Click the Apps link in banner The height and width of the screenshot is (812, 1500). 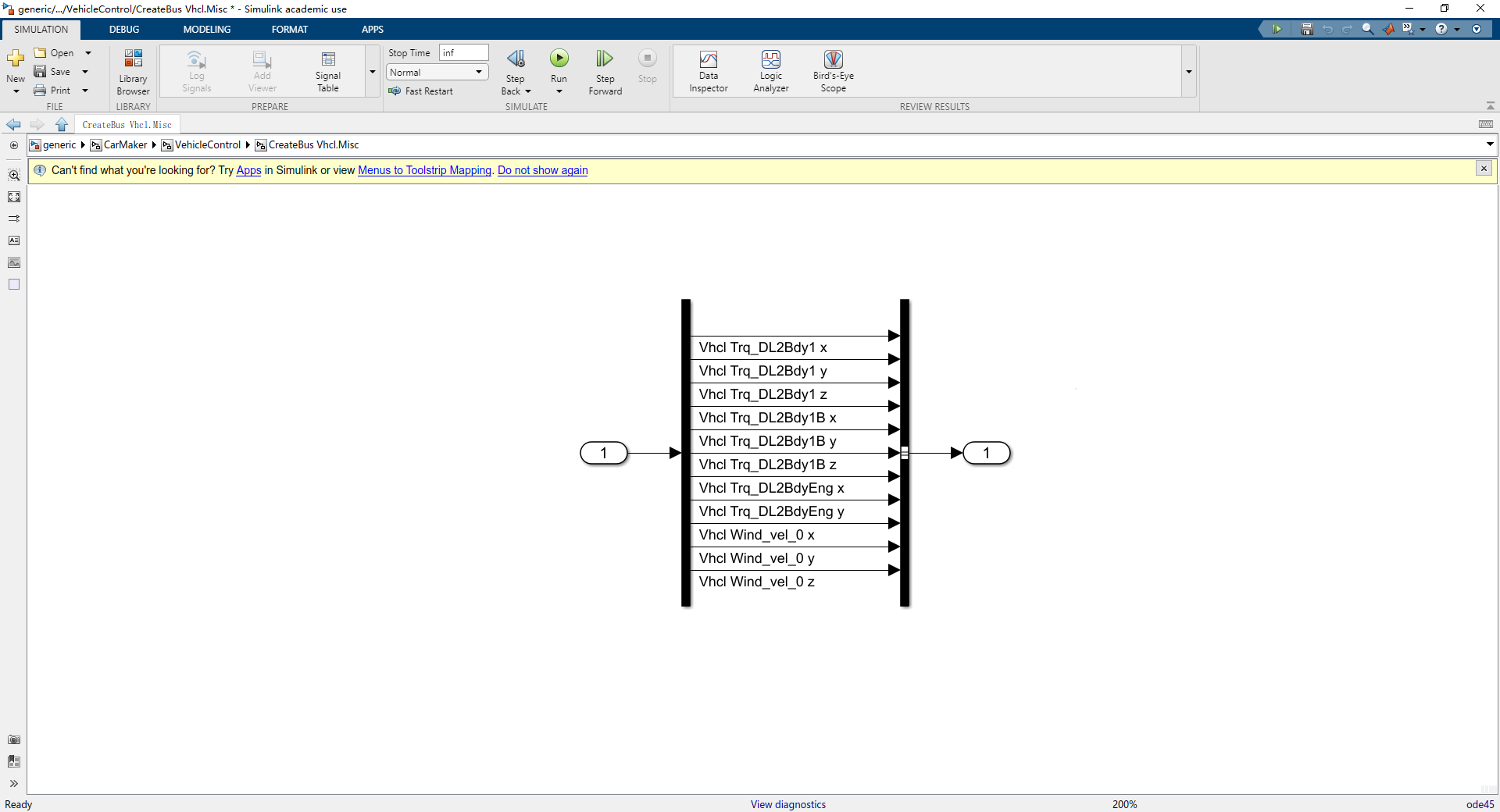(x=248, y=170)
